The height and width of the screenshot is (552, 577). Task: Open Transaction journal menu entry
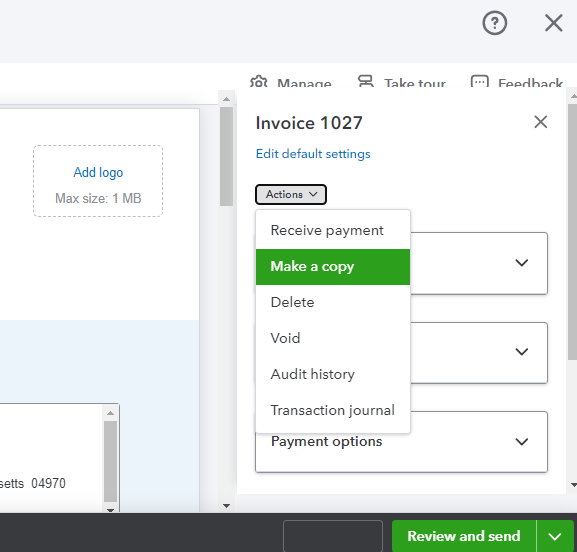(333, 410)
